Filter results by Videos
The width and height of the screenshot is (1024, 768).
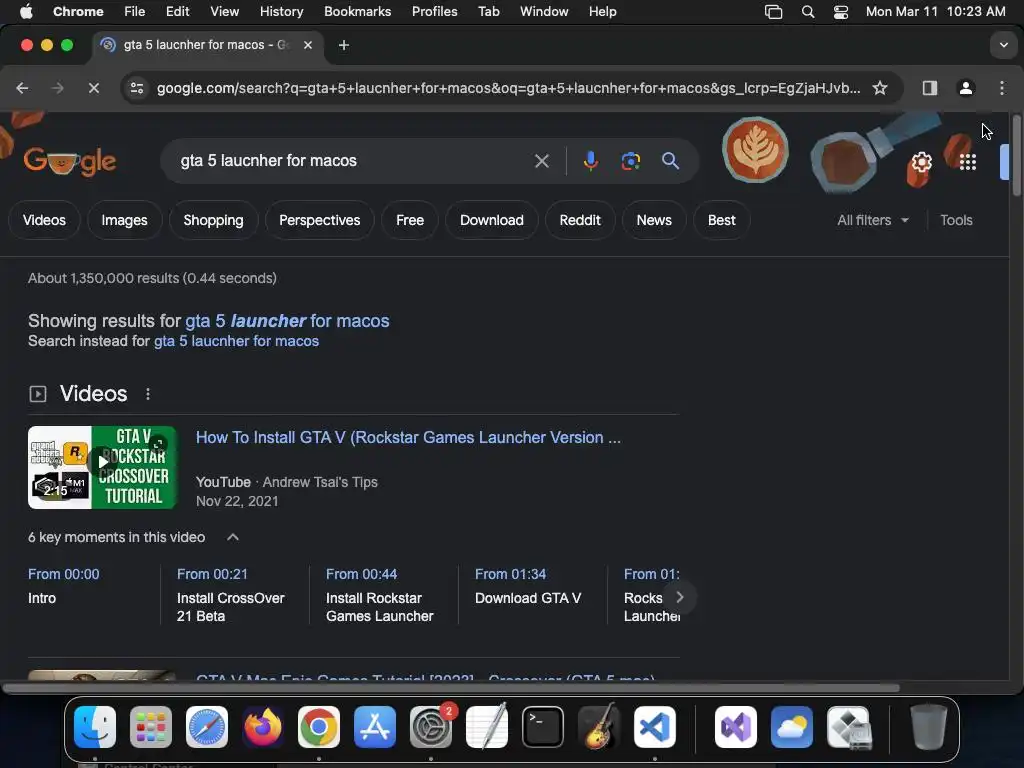coord(44,220)
